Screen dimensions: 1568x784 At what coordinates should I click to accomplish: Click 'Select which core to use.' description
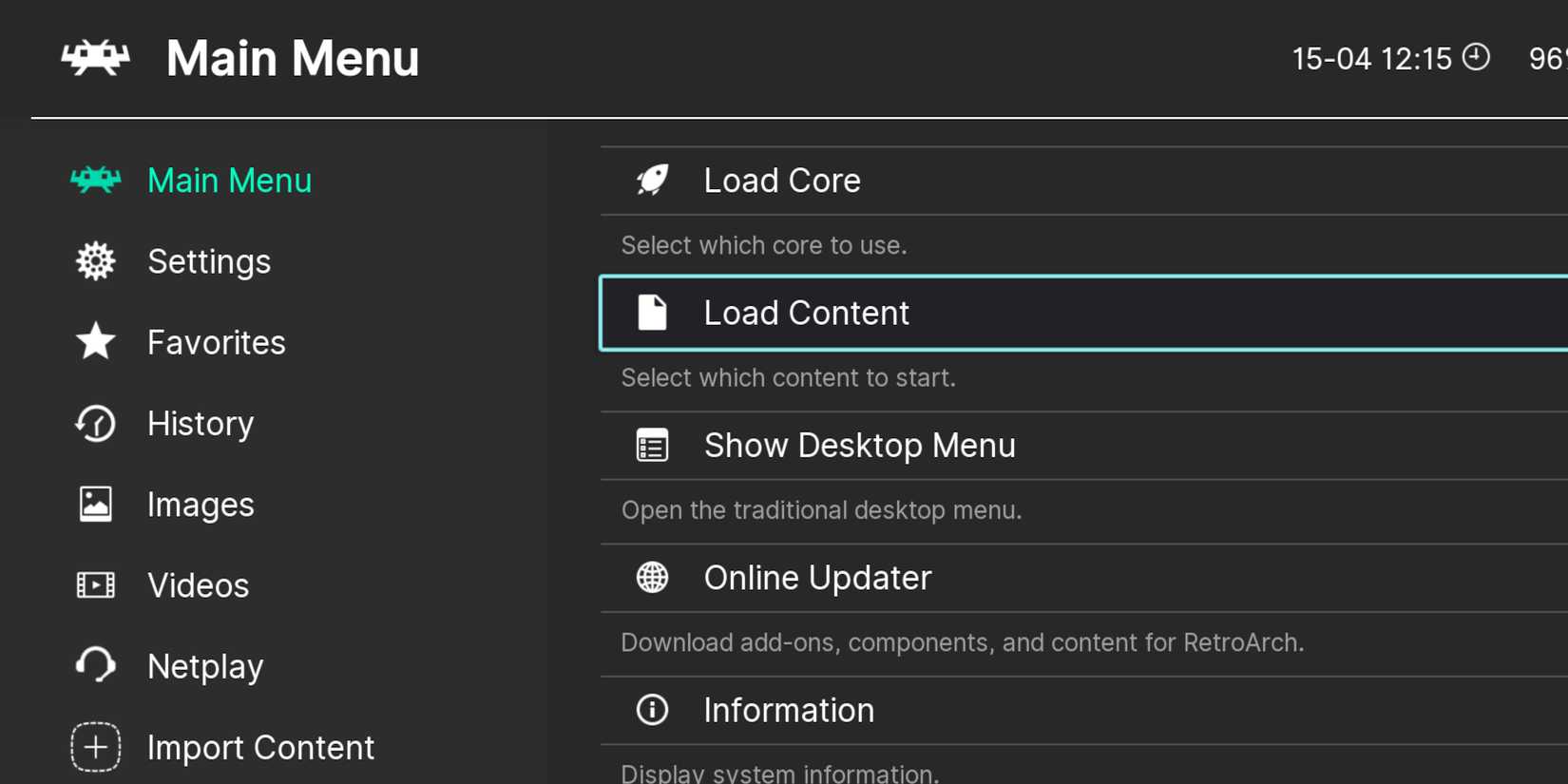click(764, 245)
